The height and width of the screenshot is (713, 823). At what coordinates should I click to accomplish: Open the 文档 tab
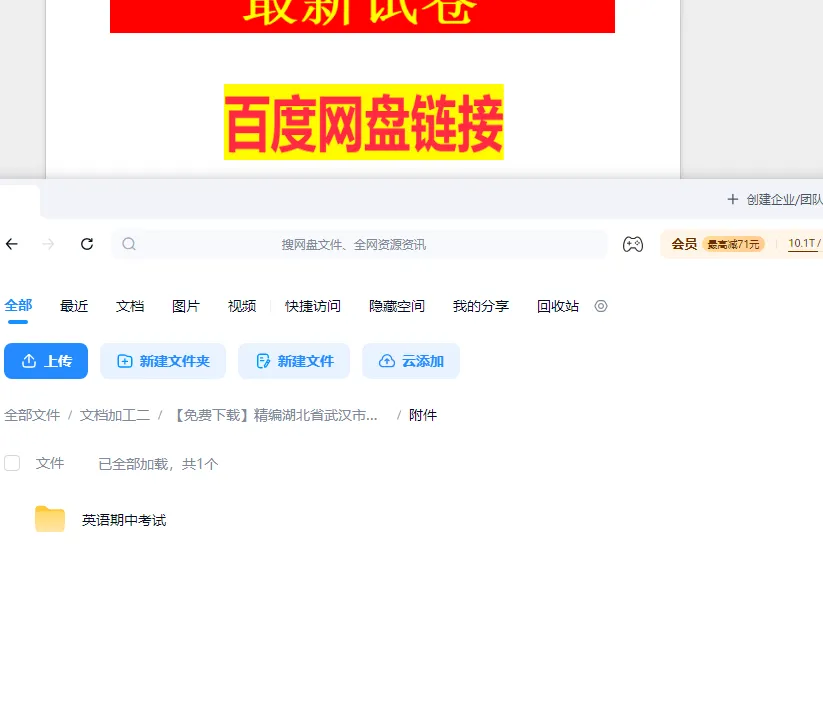130,306
